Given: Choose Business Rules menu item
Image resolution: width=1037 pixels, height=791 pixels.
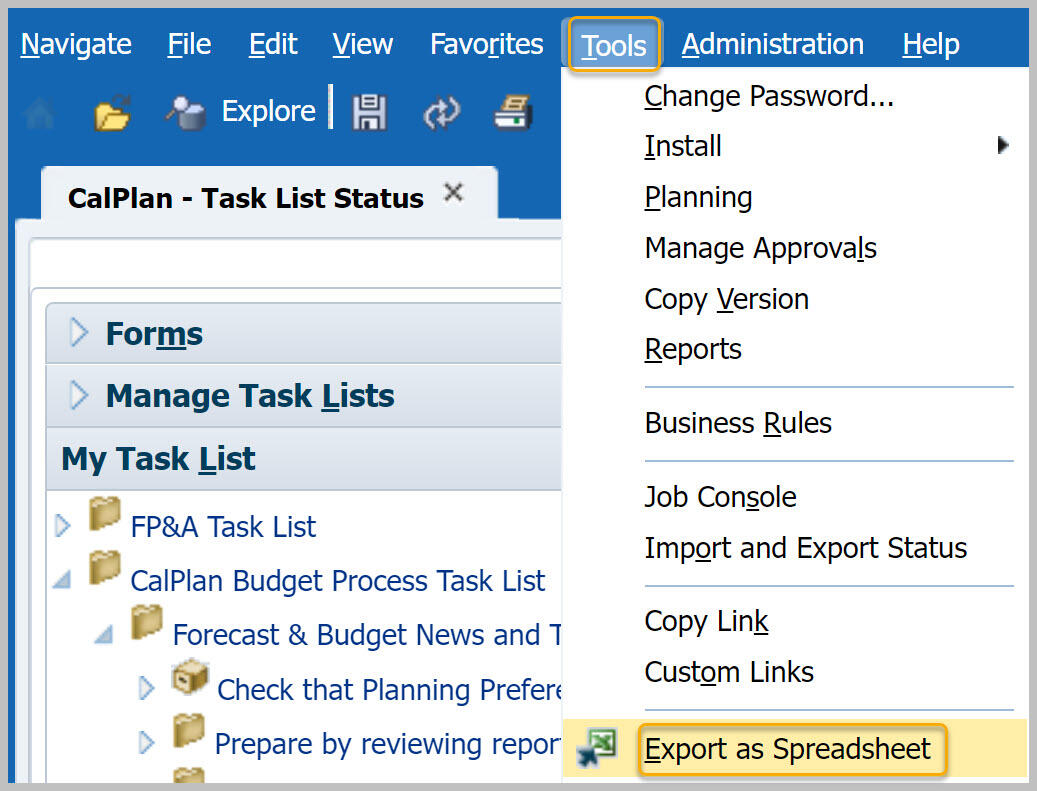Looking at the screenshot, I should [738, 423].
